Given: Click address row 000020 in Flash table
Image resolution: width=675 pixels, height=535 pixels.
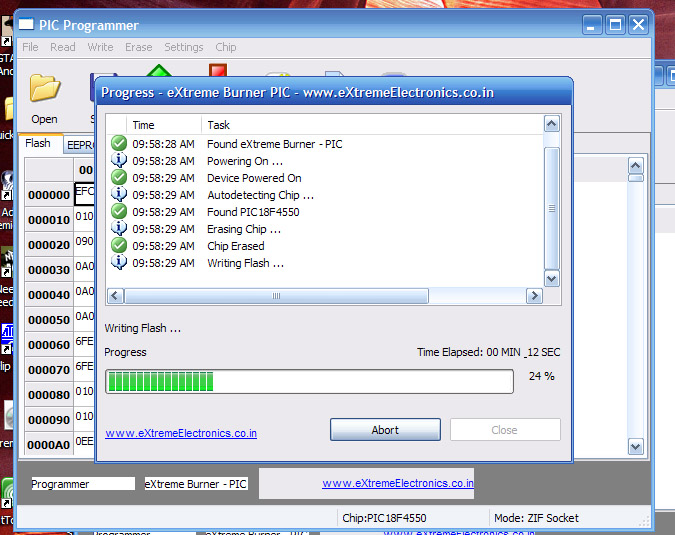Looking at the screenshot, I should click(x=49, y=245).
